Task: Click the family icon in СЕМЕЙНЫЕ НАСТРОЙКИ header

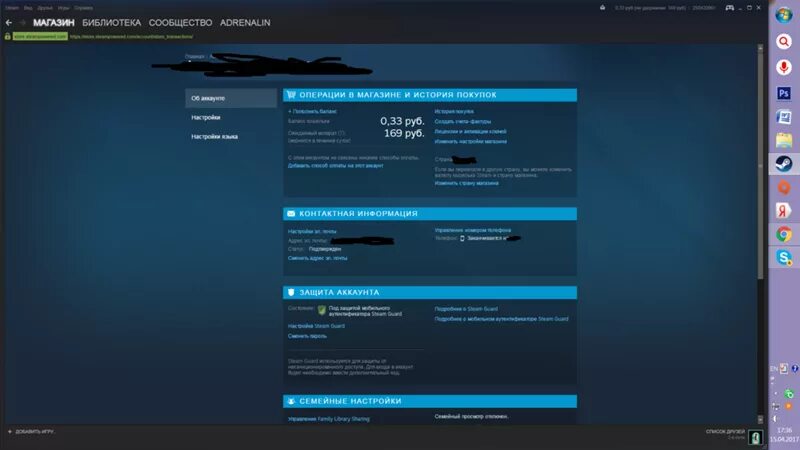Action: 291,401
